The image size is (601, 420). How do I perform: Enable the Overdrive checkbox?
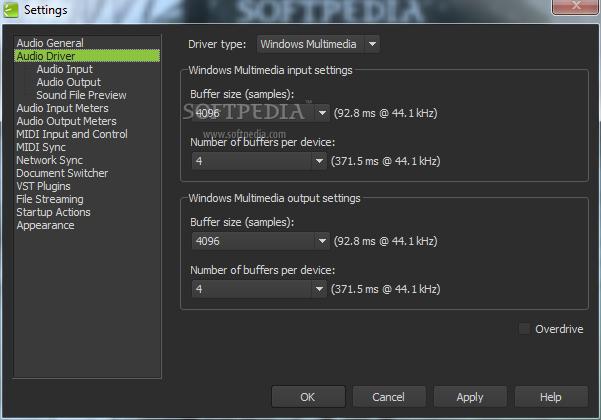pyautogui.click(x=524, y=329)
